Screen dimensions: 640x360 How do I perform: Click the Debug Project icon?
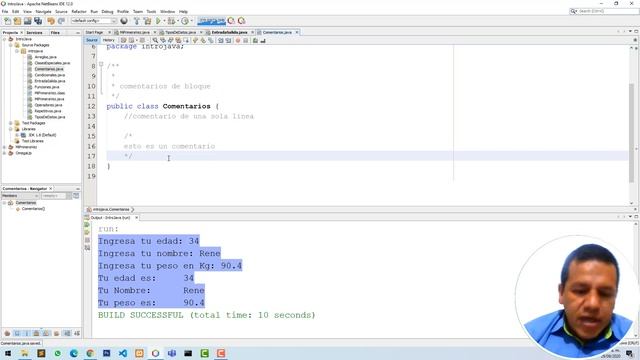(171, 21)
